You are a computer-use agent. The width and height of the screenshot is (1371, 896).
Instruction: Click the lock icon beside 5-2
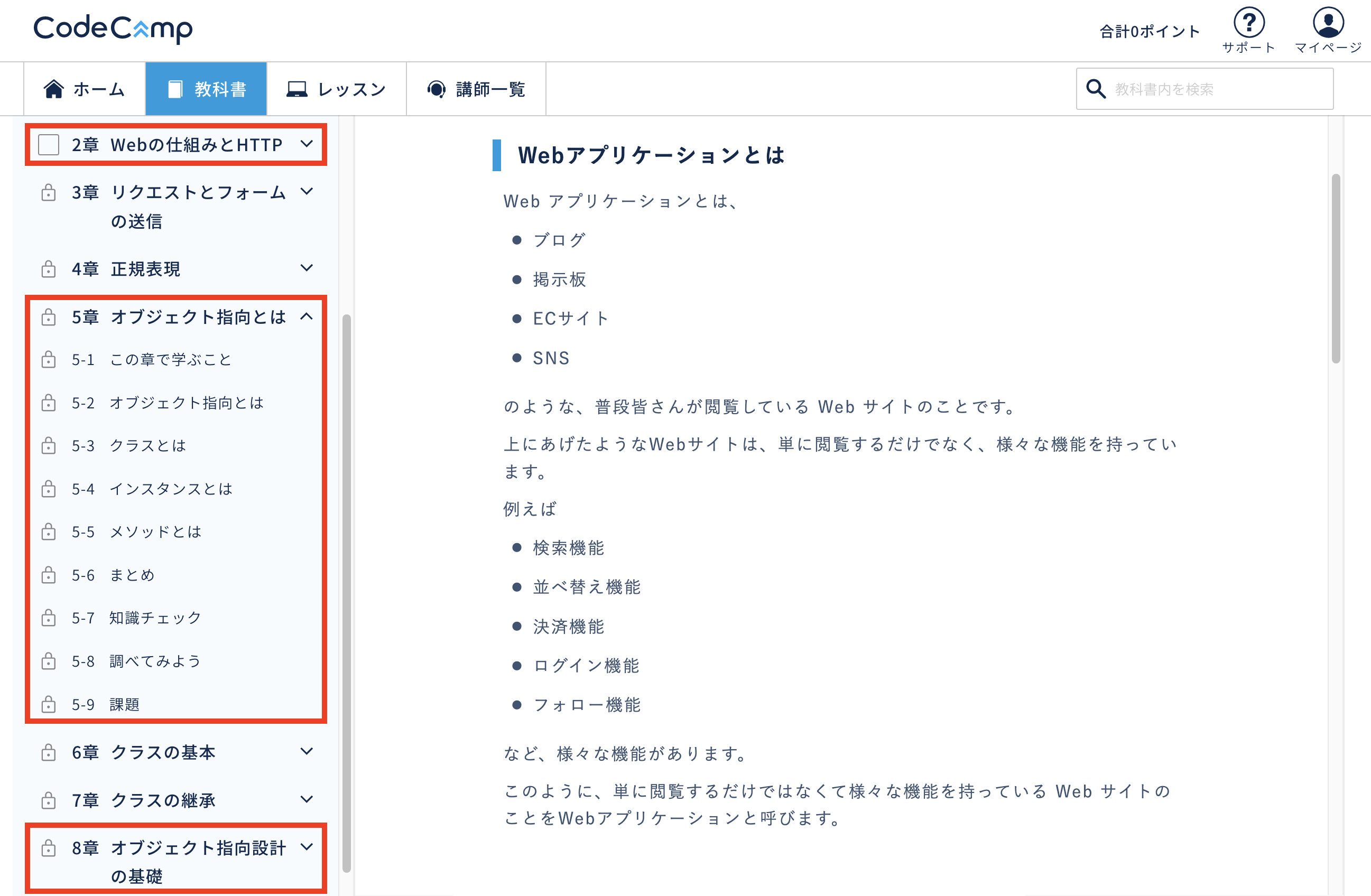tap(49, 403)
